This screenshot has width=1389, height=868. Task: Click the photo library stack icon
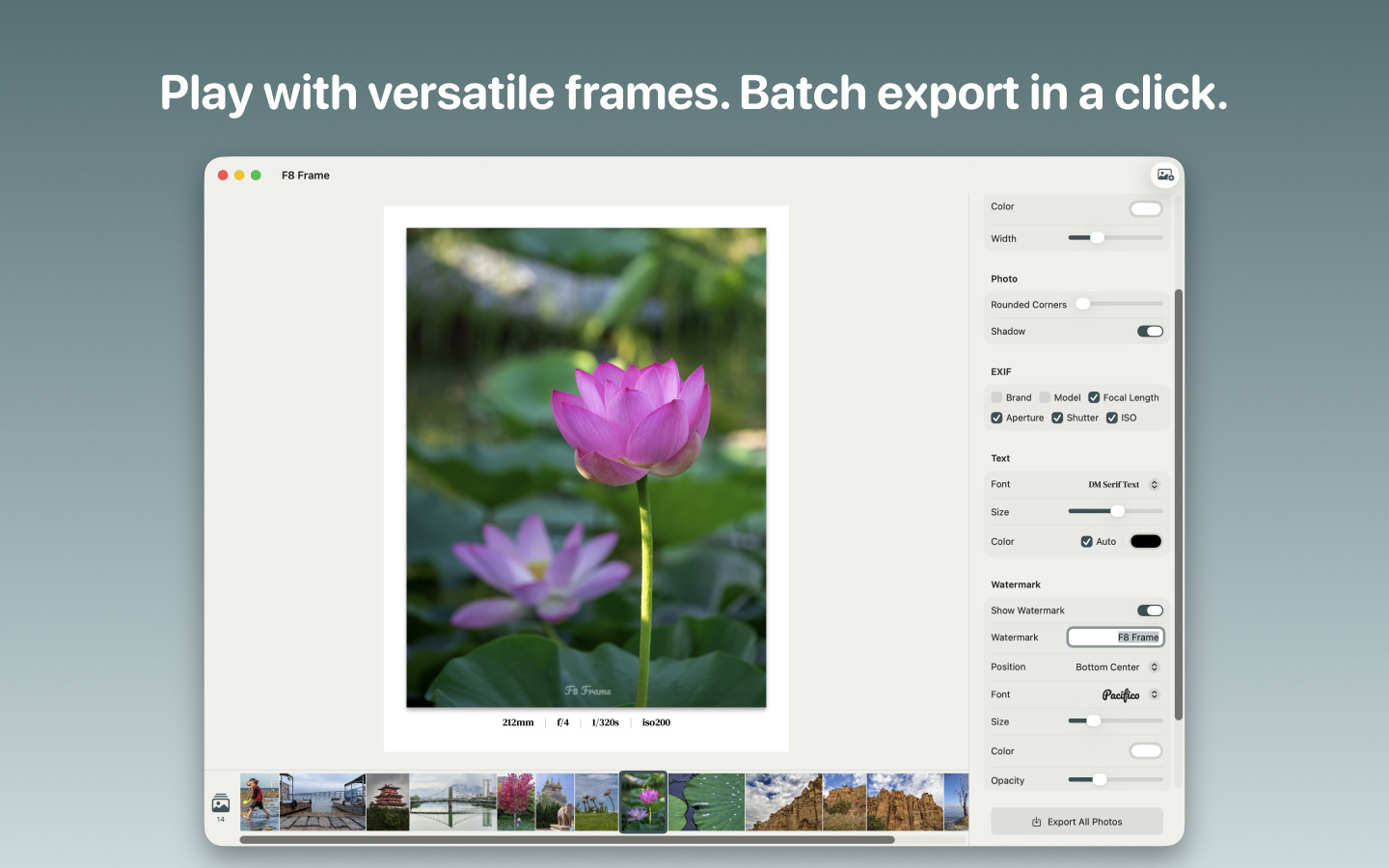point(221,802)
